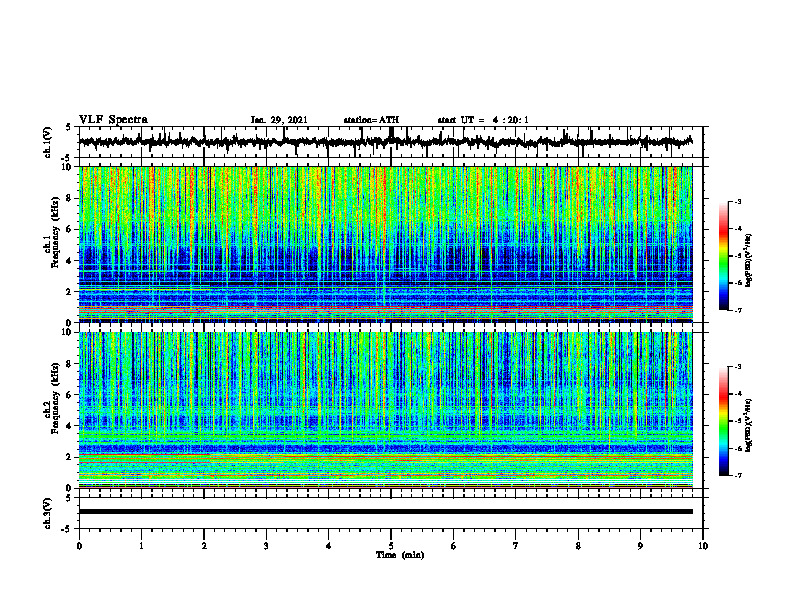Click the "station=ATH" header text
792x612 pixels.
click(x=371, y=120)
